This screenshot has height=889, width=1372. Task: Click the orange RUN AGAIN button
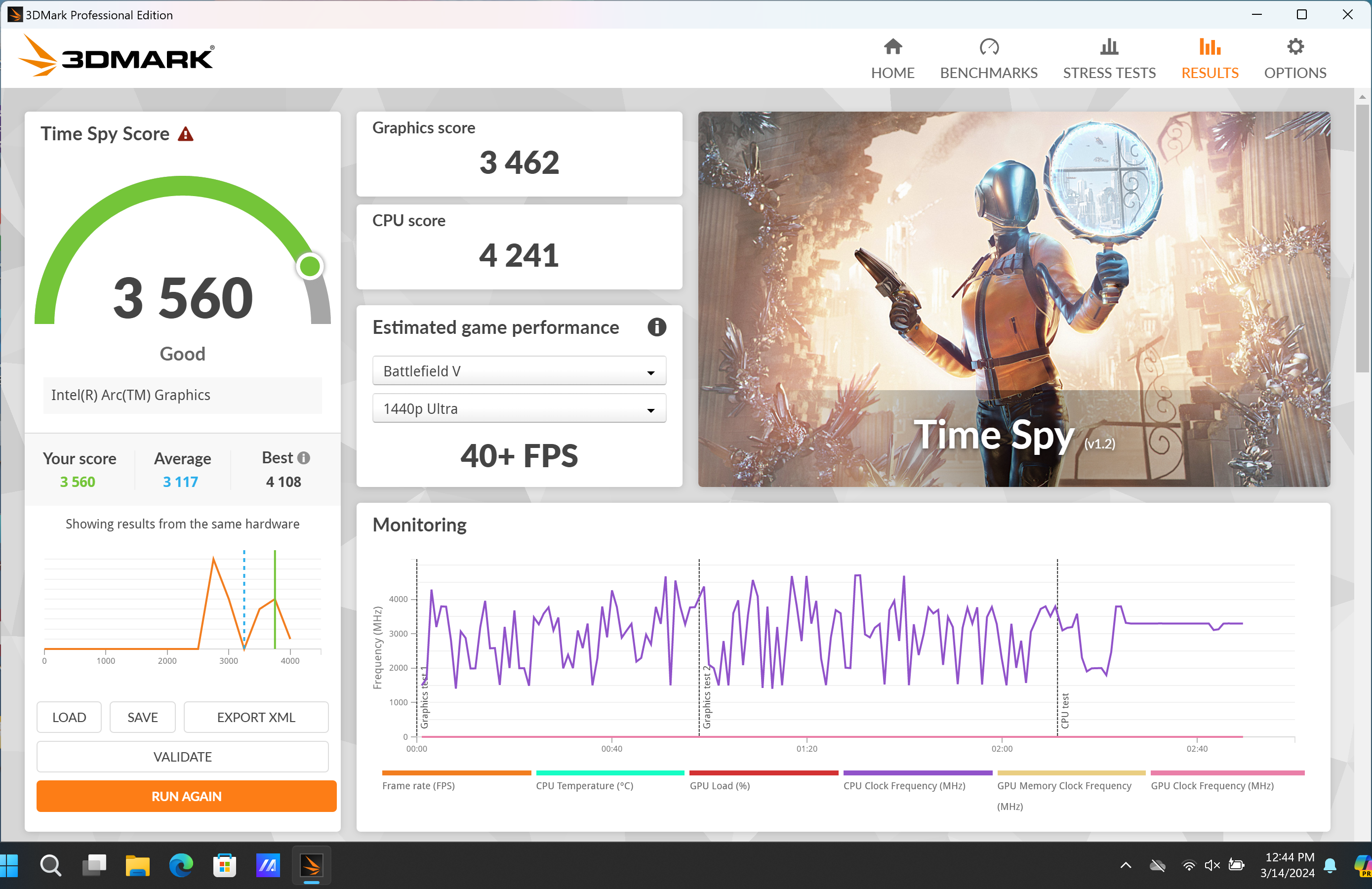point(186,796)
